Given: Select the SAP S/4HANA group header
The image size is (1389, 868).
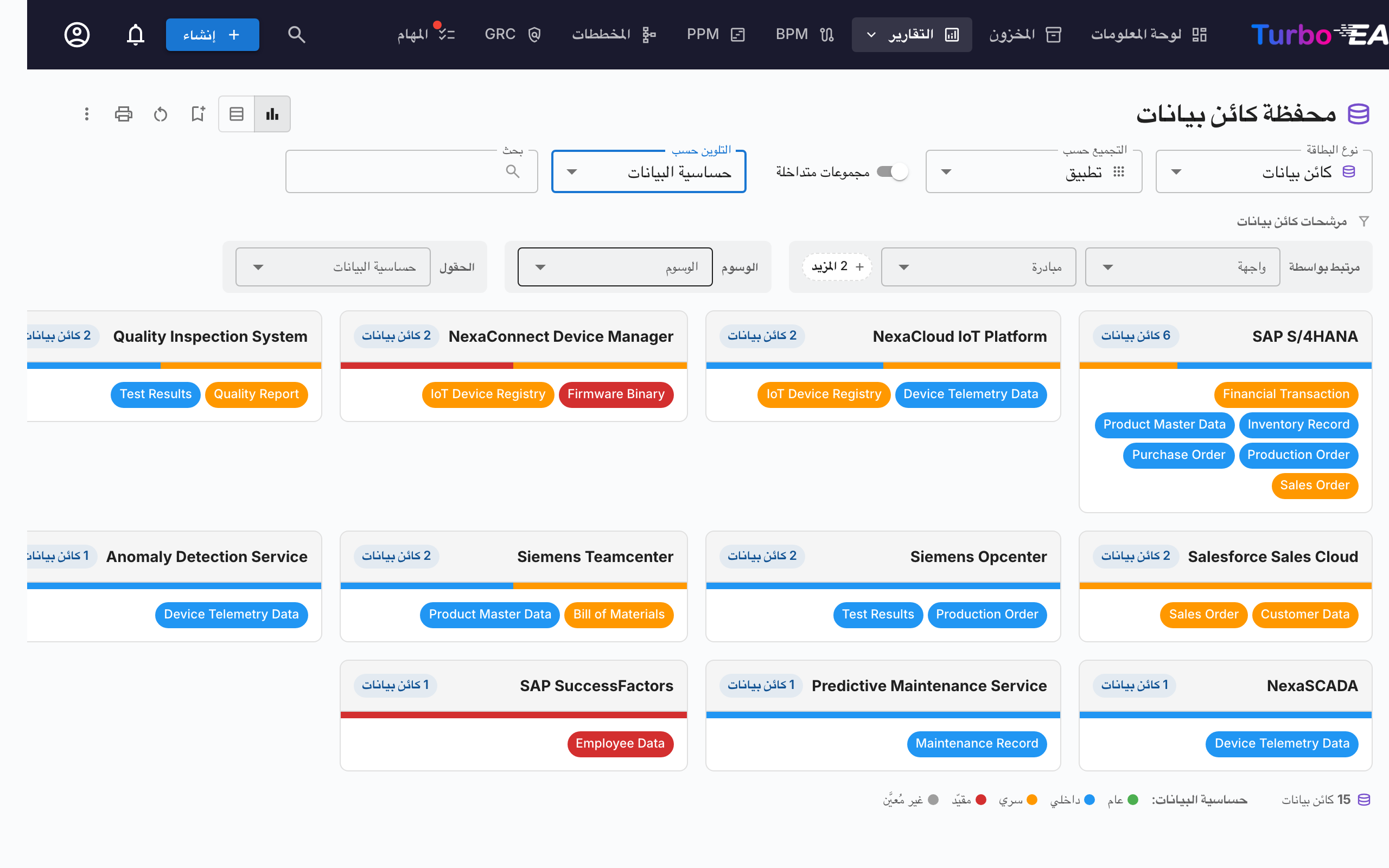Looking at the screenshot, I should [1226, 336].
